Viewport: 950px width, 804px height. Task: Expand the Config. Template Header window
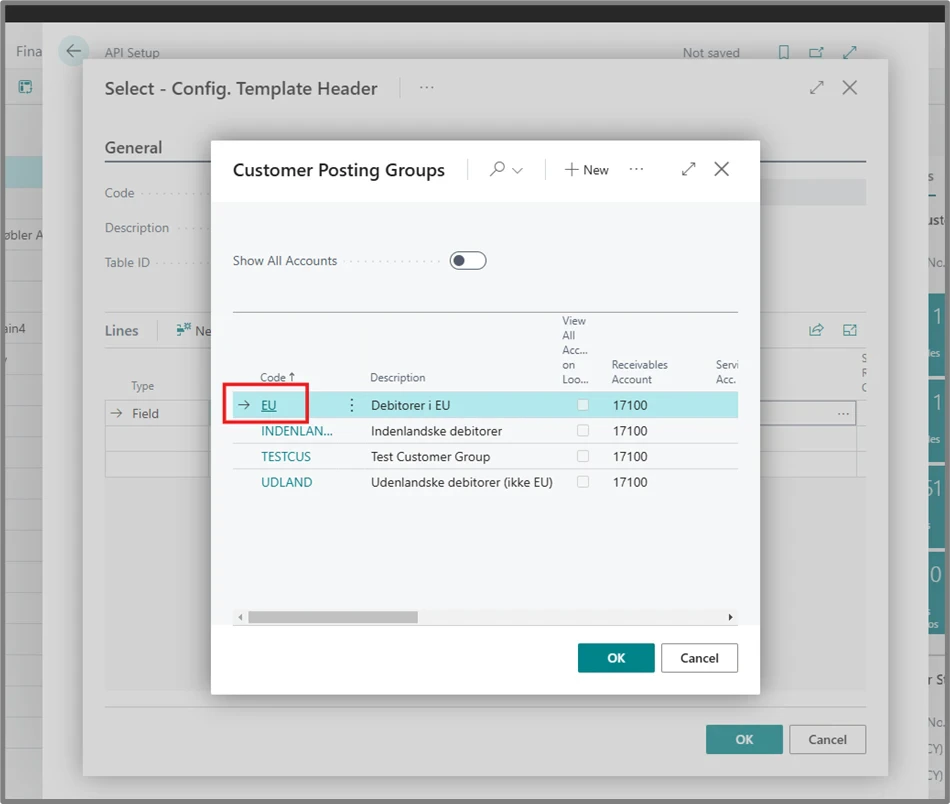(817, 87)
